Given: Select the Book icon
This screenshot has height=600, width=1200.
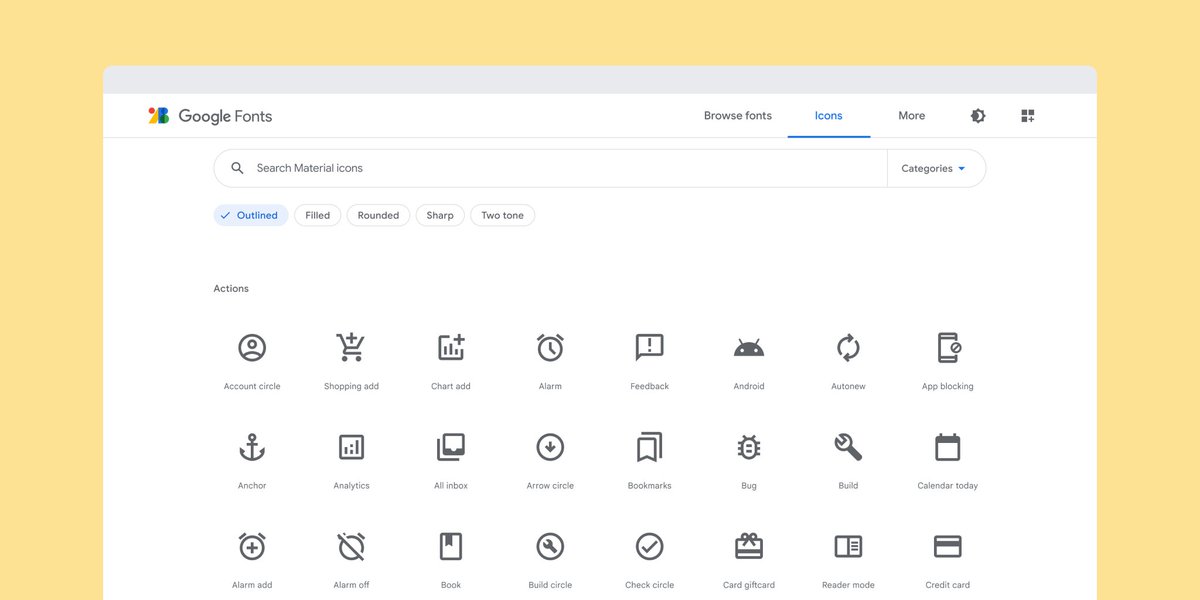Looking at the screenshot, I should [x=451, y=546].
